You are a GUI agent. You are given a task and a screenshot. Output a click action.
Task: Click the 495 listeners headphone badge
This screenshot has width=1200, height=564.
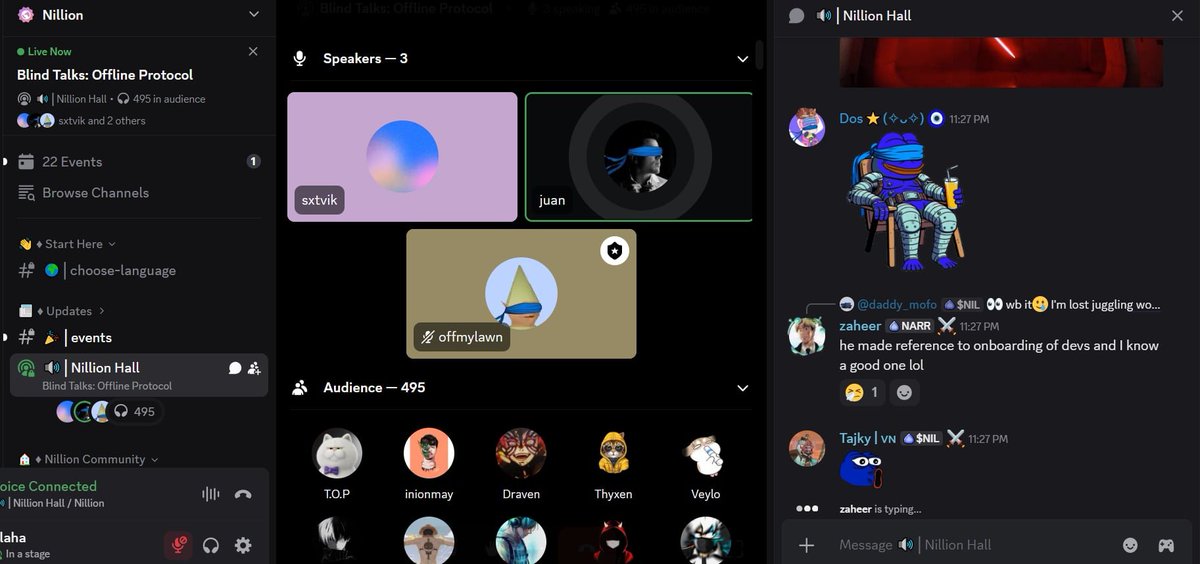(x=135, y=411)
